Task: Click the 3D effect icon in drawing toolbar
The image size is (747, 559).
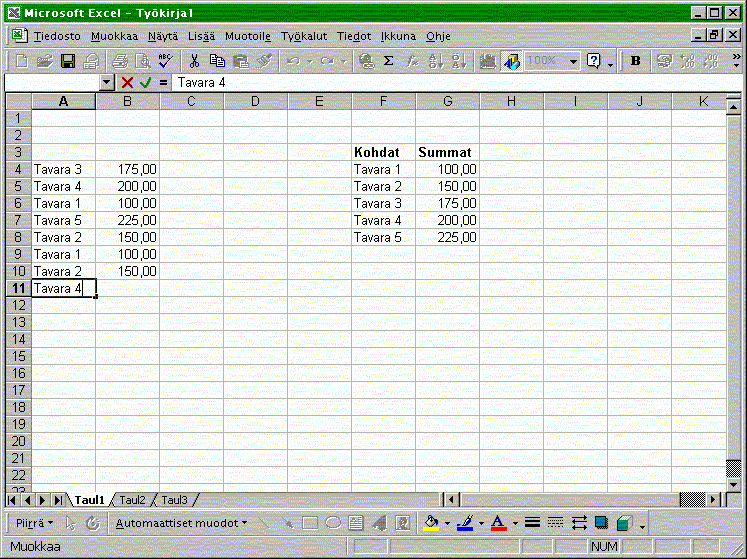Action: click(624, 522)
